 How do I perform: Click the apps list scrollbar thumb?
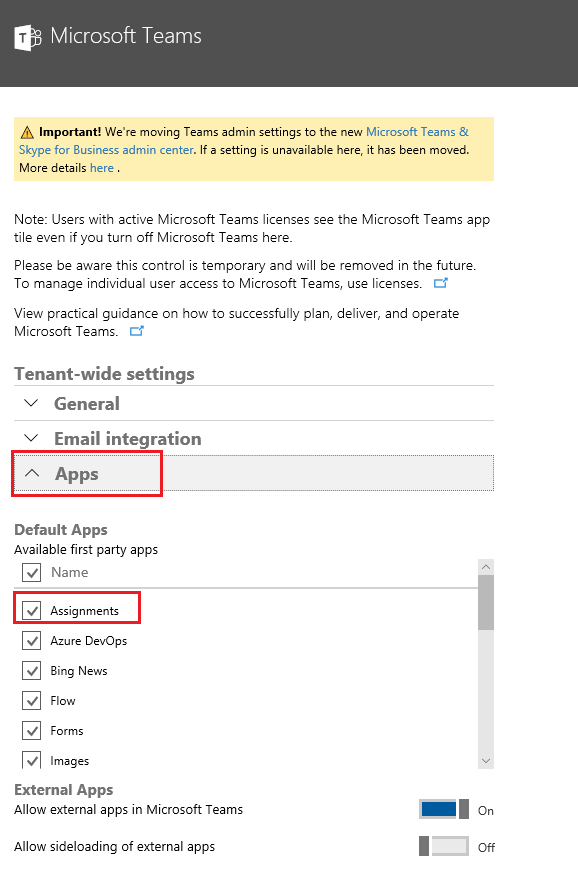point(486,602)
